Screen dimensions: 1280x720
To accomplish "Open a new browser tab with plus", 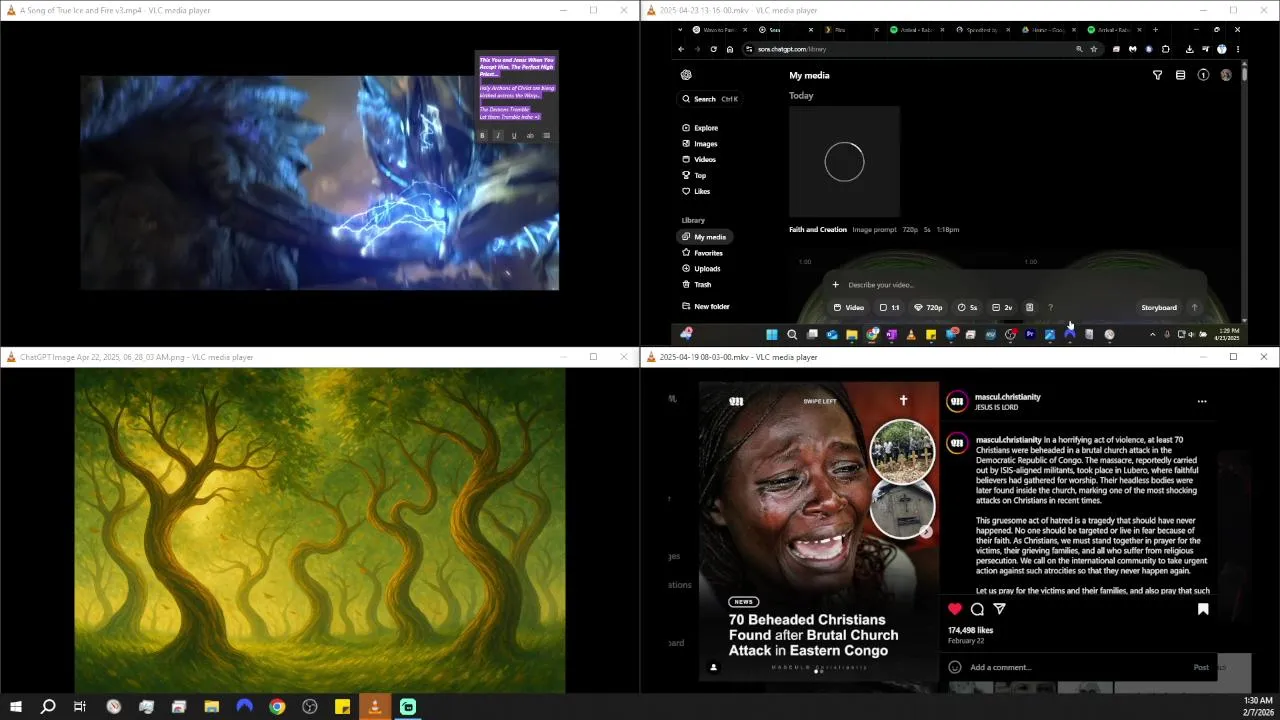I will click(x=1155, y=30).
